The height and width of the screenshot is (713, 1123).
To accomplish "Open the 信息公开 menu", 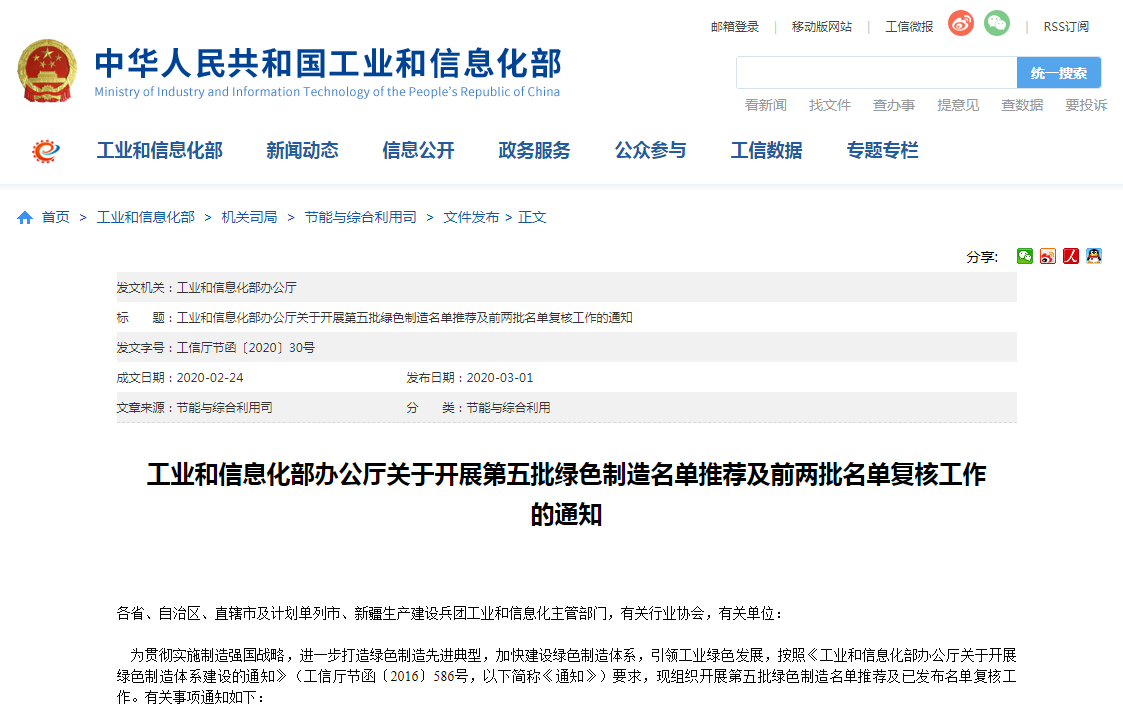I will [x=418, y=151].
